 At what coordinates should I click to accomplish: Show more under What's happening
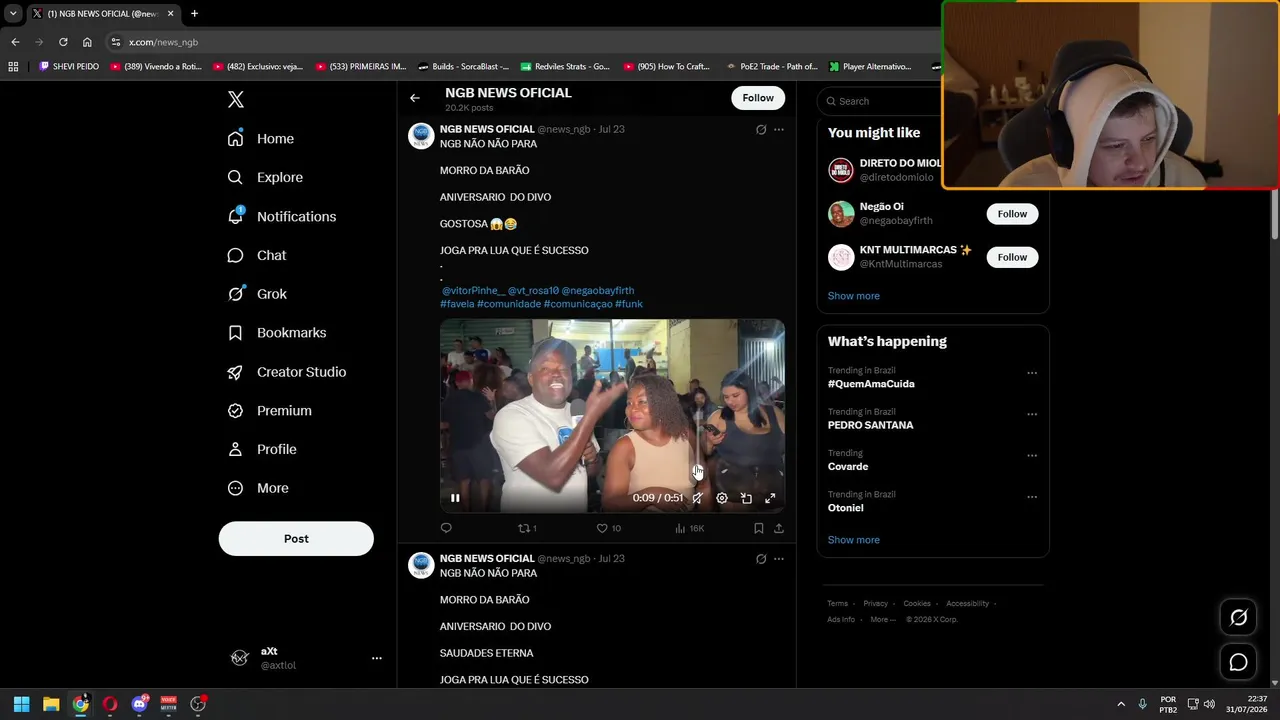(854, 540)
